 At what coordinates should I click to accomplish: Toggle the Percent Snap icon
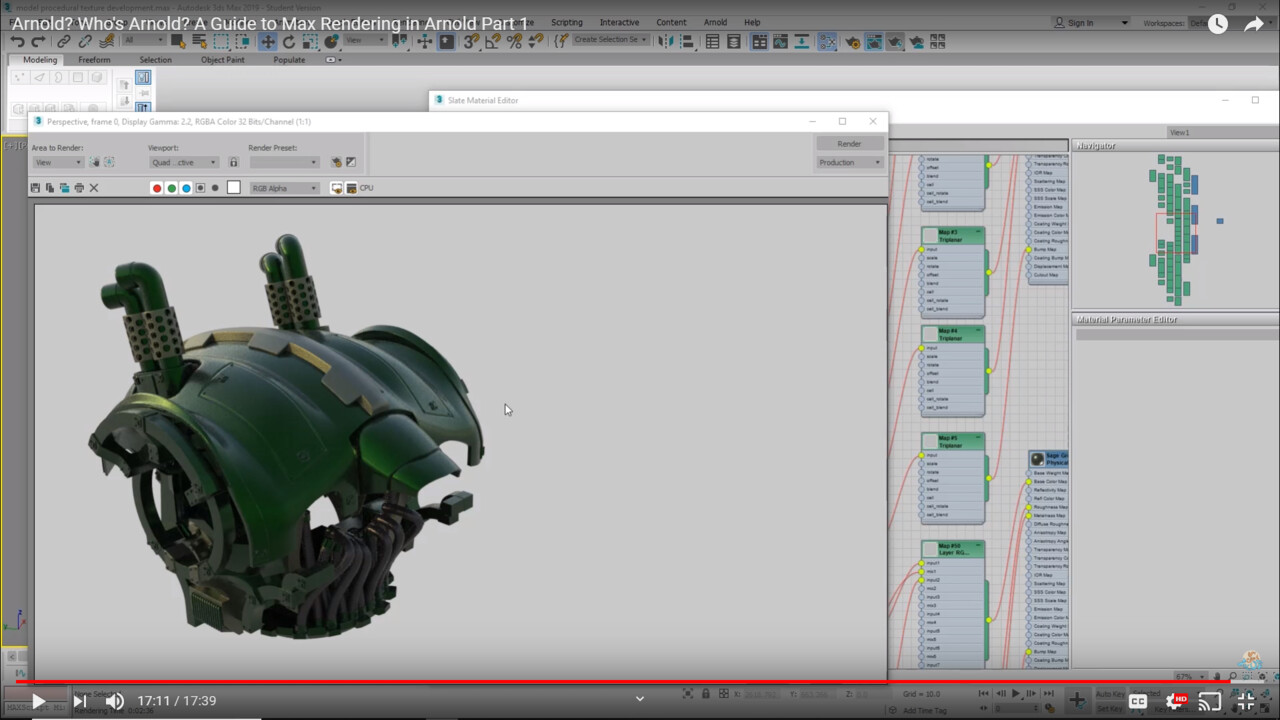[514, 42]
